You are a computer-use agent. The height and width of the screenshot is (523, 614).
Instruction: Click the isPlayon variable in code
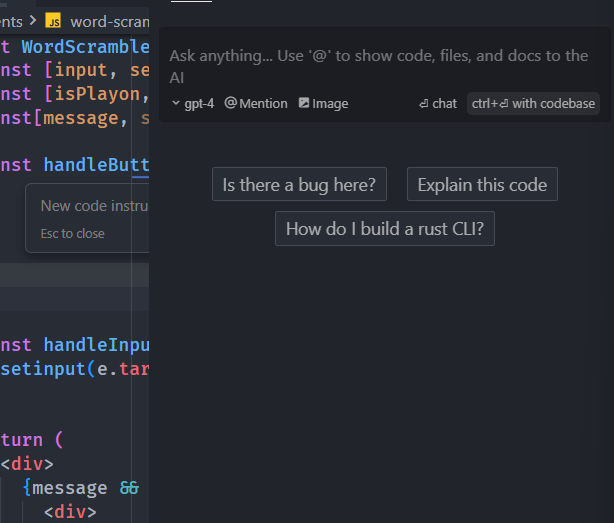coord(97,94)
